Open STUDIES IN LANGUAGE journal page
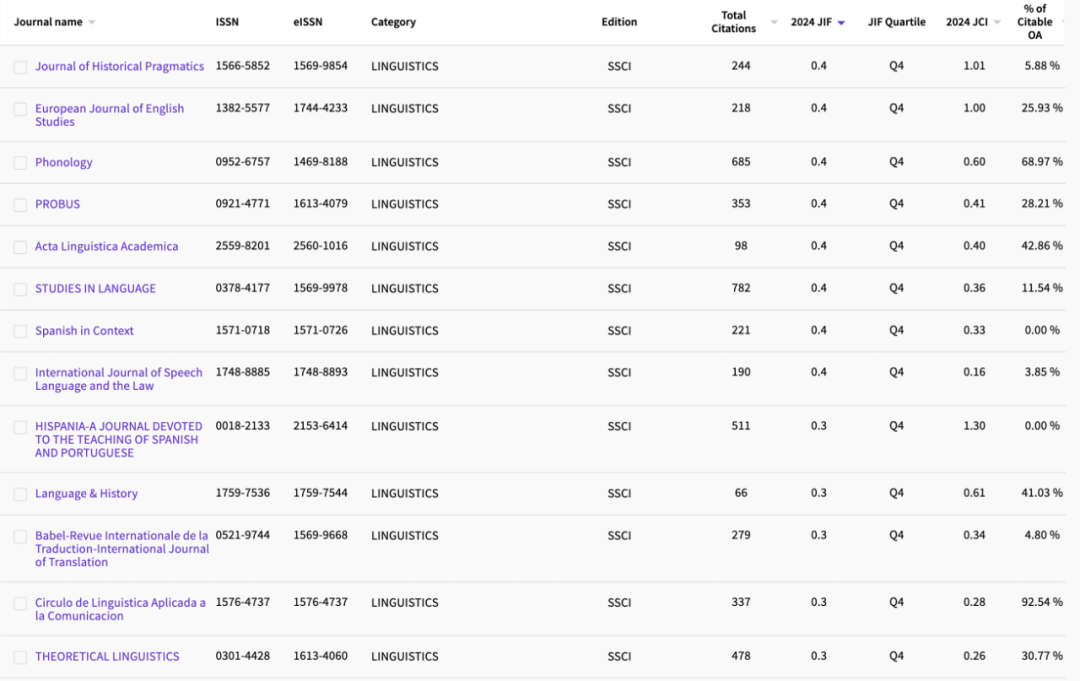The image size is (1080, 681). 96,289
